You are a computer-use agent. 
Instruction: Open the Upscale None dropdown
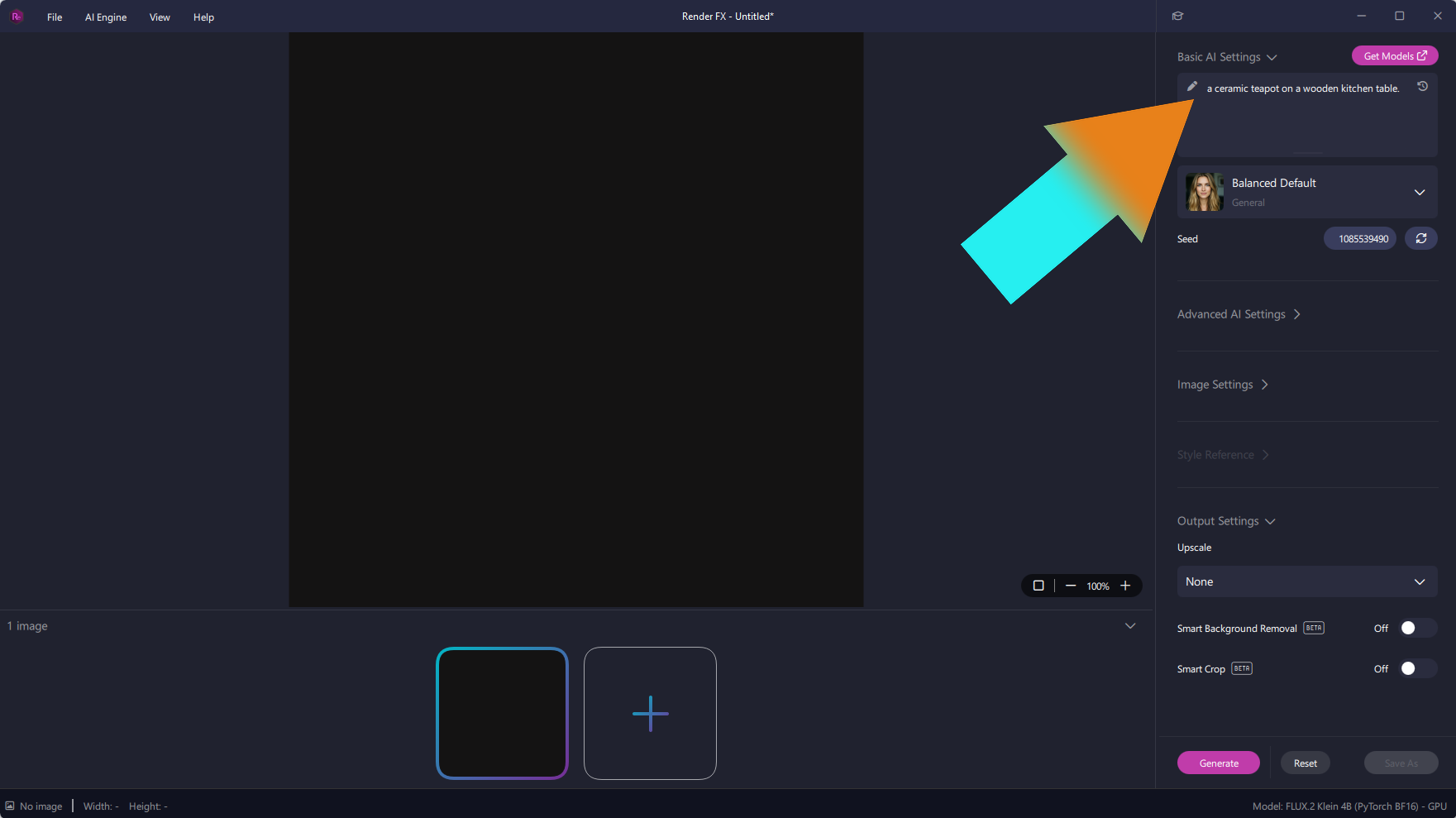[1307, 581]
